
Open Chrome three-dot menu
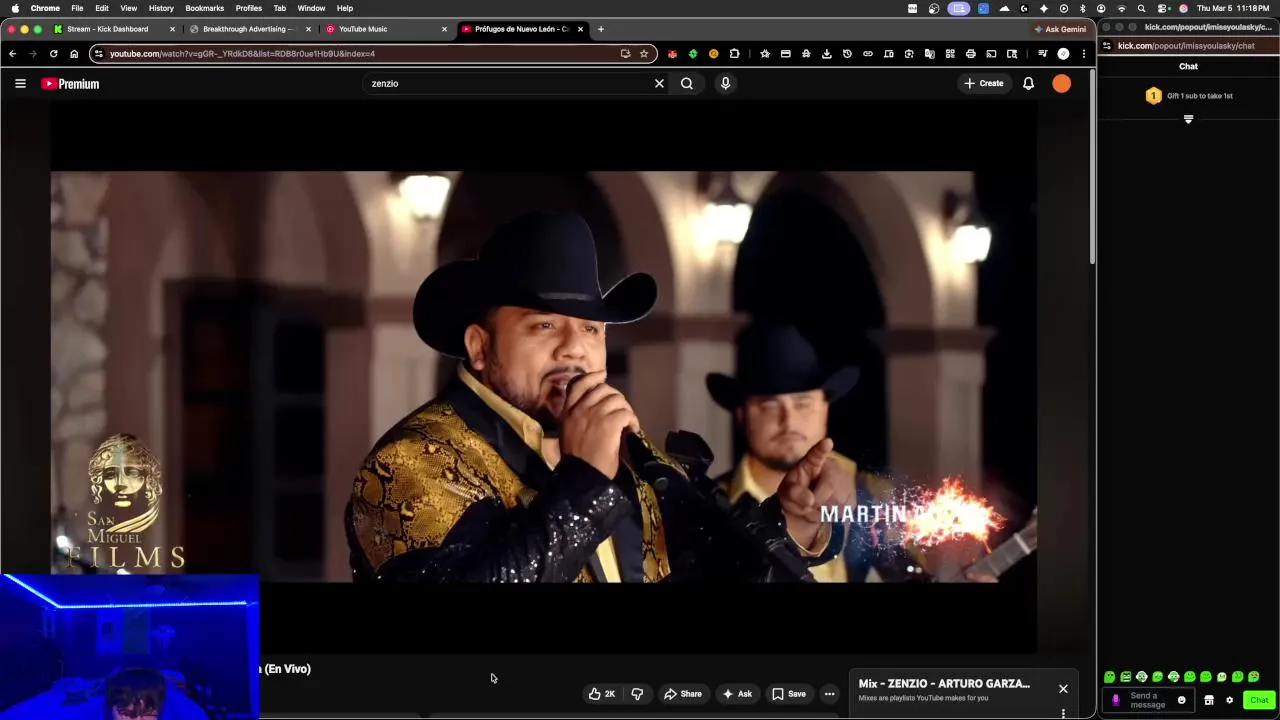pos(1083,54)
